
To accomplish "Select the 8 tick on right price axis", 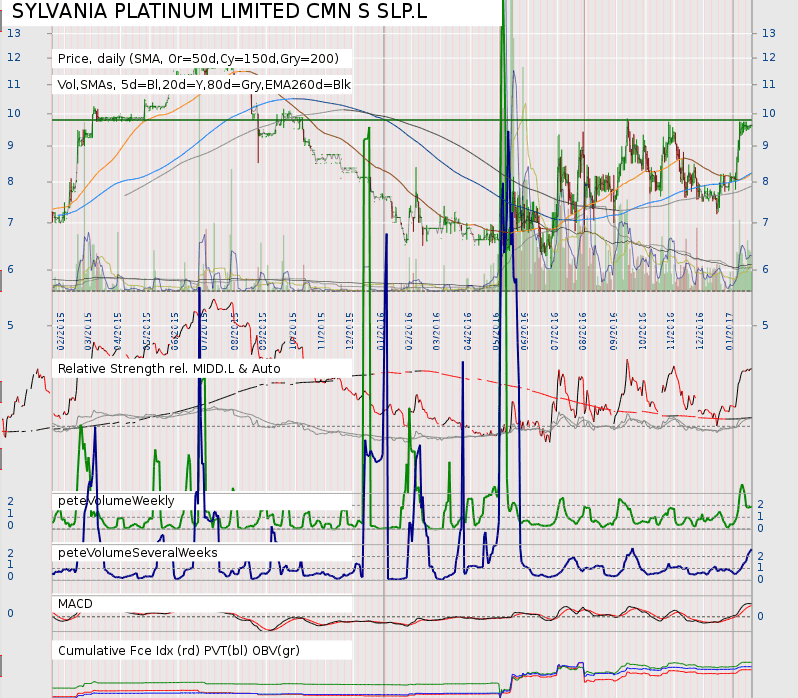I will pyautogui.click(x=765, y=181).
